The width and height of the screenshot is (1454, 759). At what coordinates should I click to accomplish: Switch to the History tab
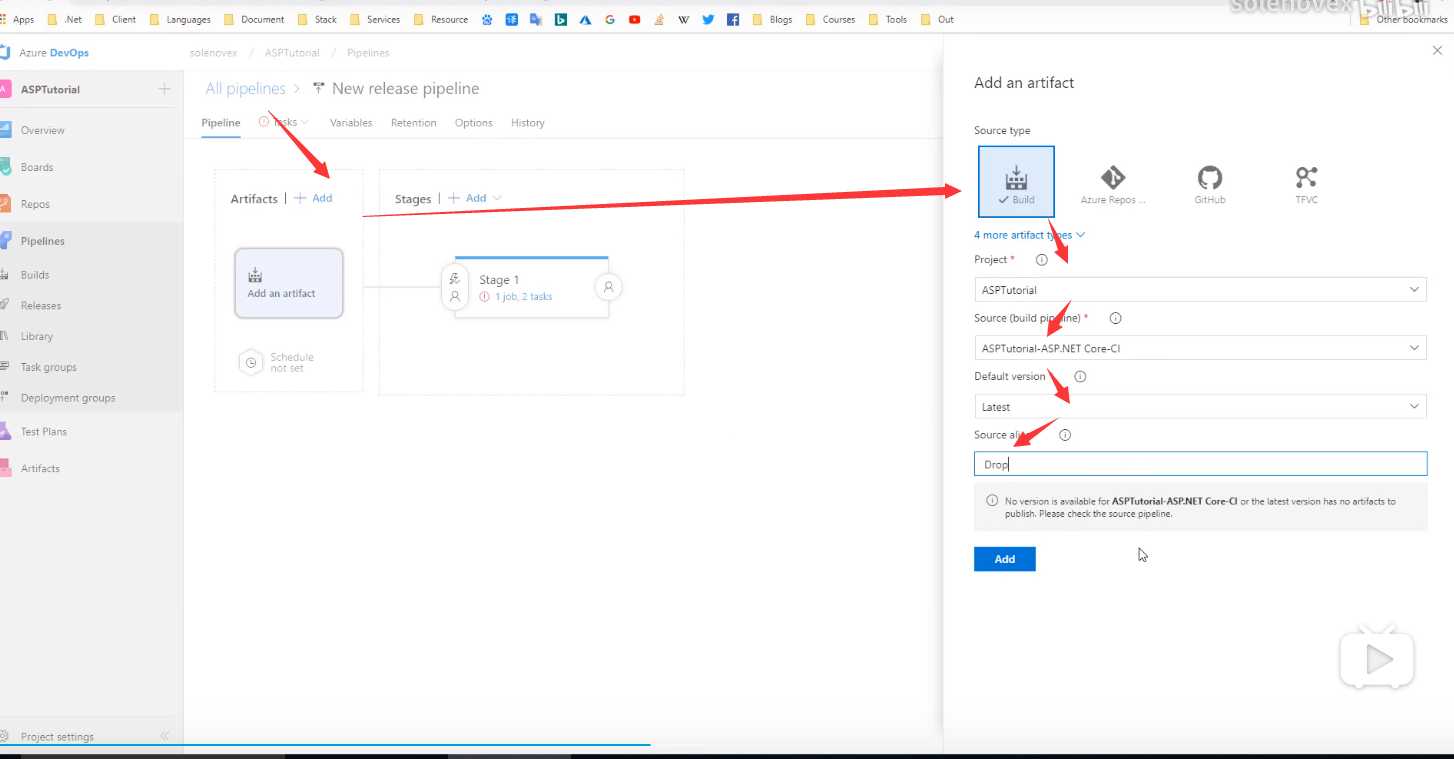pyautogui.click(x=528, y=123)
